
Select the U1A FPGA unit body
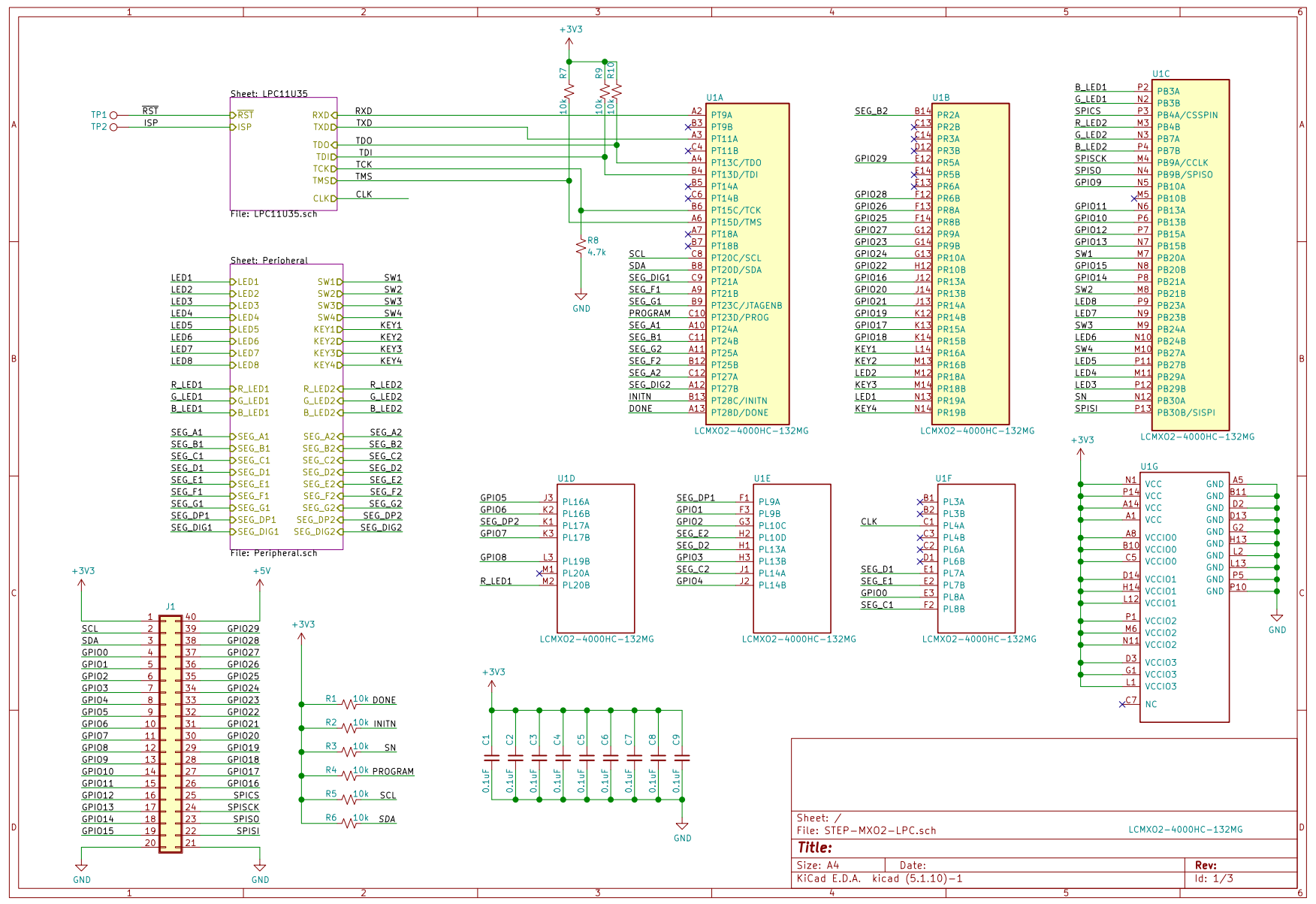[747, 264]
